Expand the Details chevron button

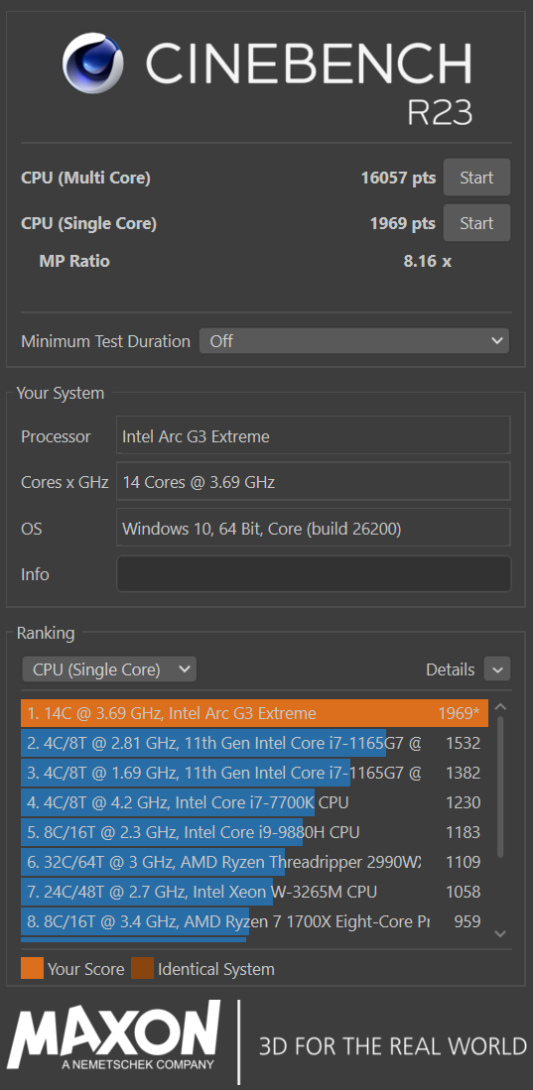(498, 669)
